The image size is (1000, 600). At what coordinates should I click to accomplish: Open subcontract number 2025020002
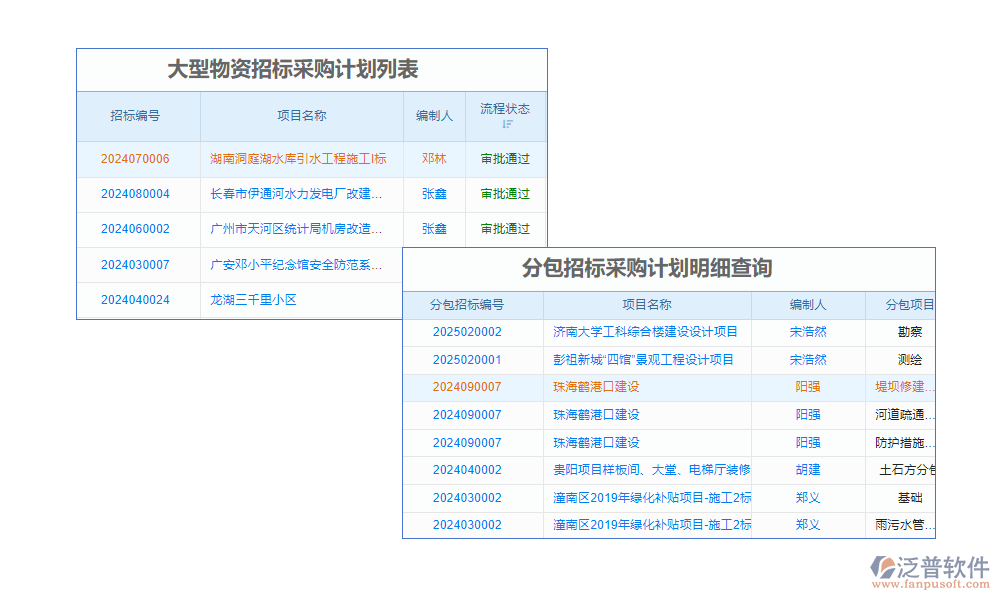pos(470,332)
